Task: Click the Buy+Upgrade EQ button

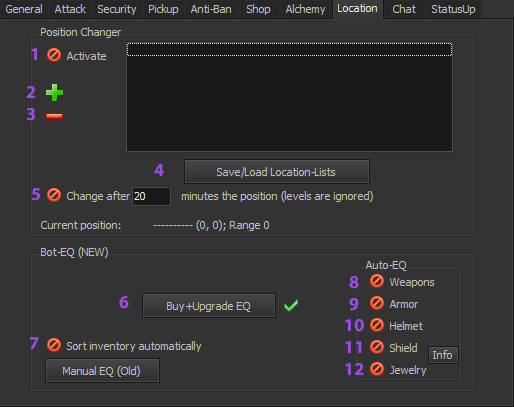Action: point(209,306)
